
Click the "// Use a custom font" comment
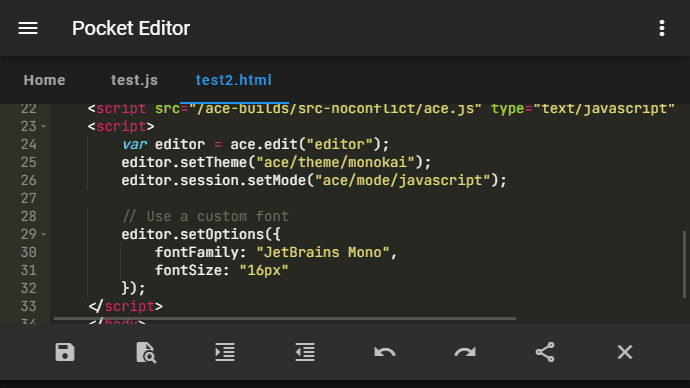[x=205, y=216]
